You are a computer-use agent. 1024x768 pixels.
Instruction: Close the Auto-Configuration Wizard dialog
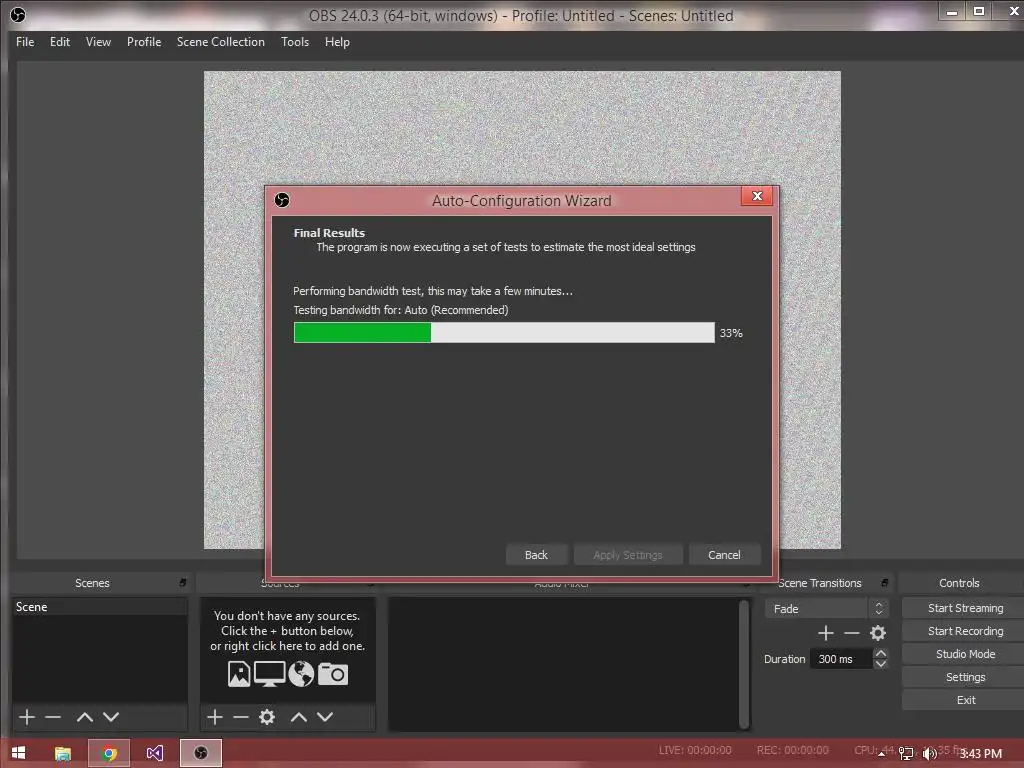click(757, 196)
